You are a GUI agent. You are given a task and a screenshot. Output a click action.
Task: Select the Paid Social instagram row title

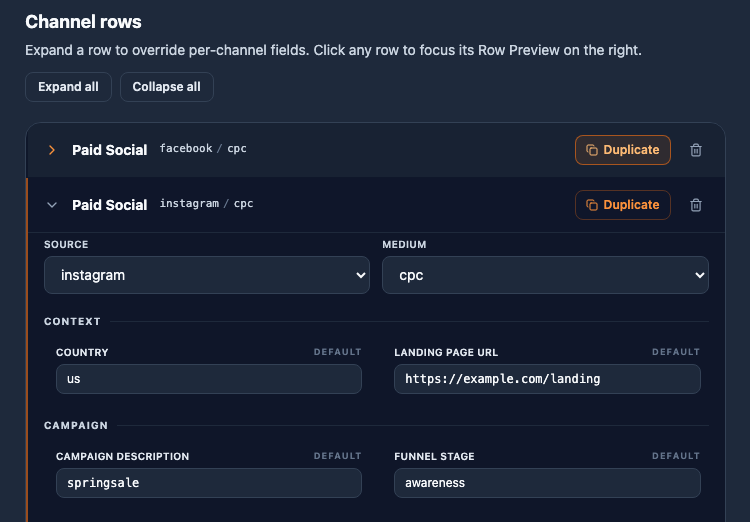tap(110, 205)
